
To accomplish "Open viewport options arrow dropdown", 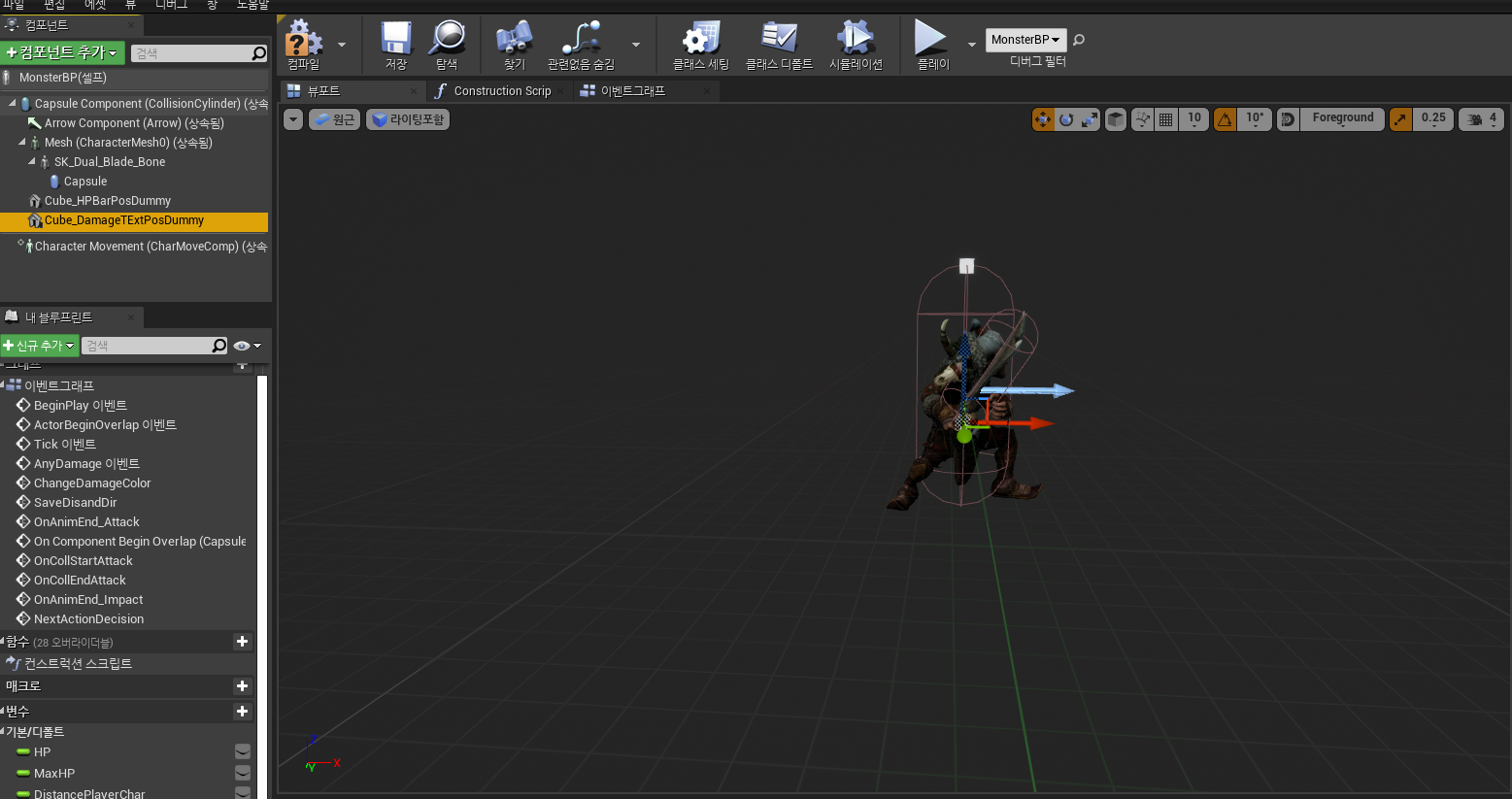I will click(x=293, y=119).
